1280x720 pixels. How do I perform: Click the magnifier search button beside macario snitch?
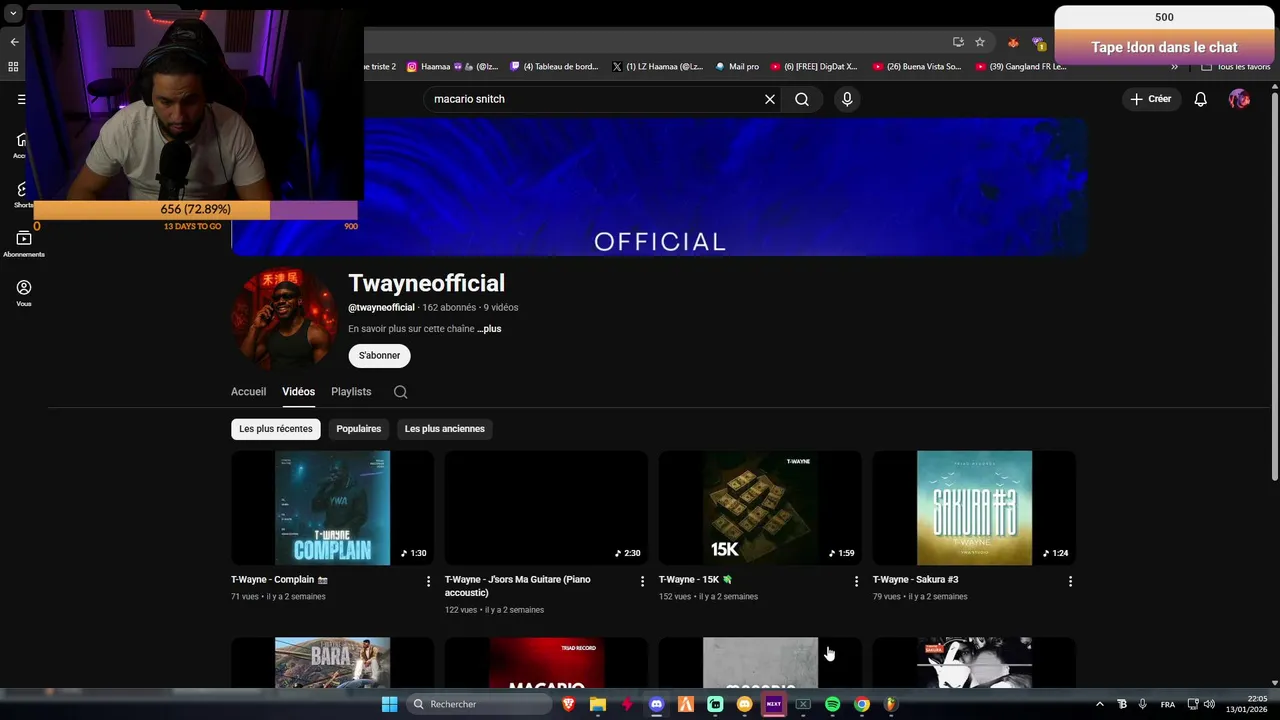pyautogui.click(x=802, y=99)
